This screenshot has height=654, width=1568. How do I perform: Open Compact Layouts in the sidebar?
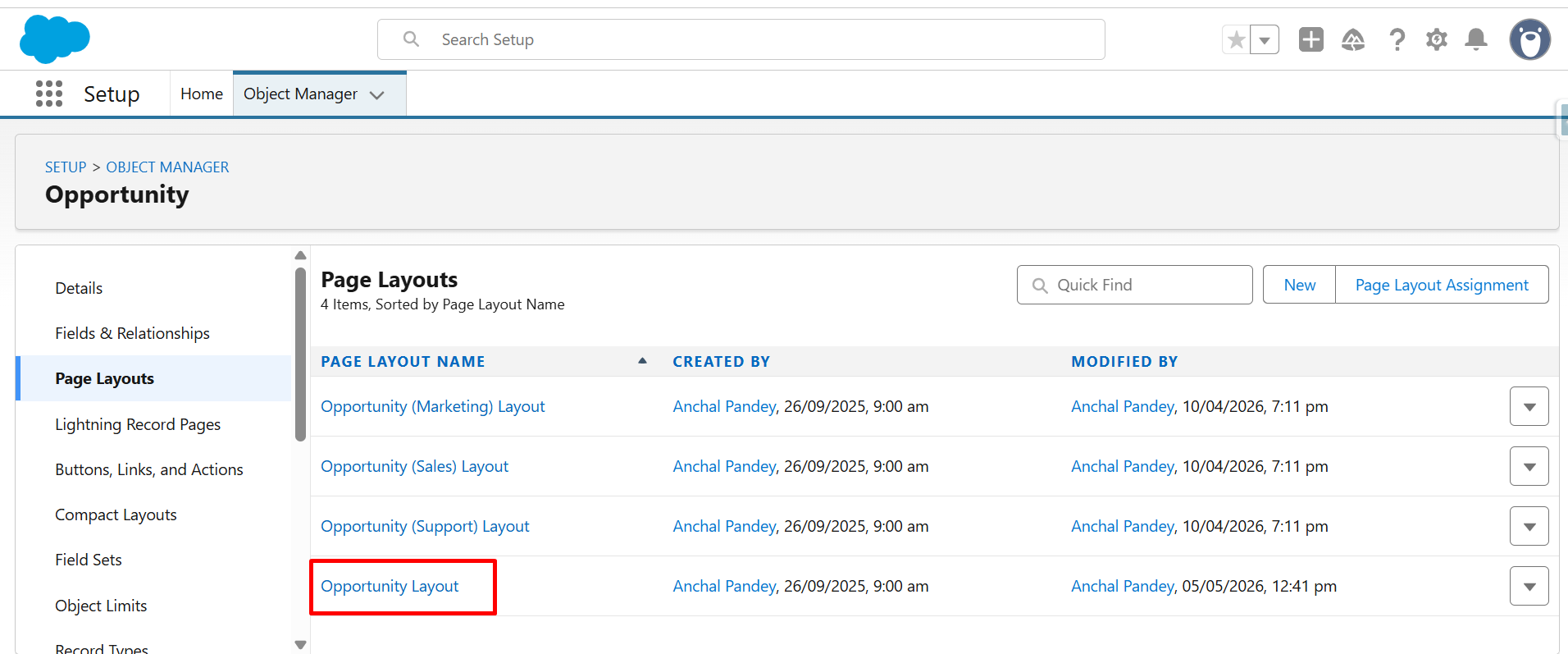[116, 515]
